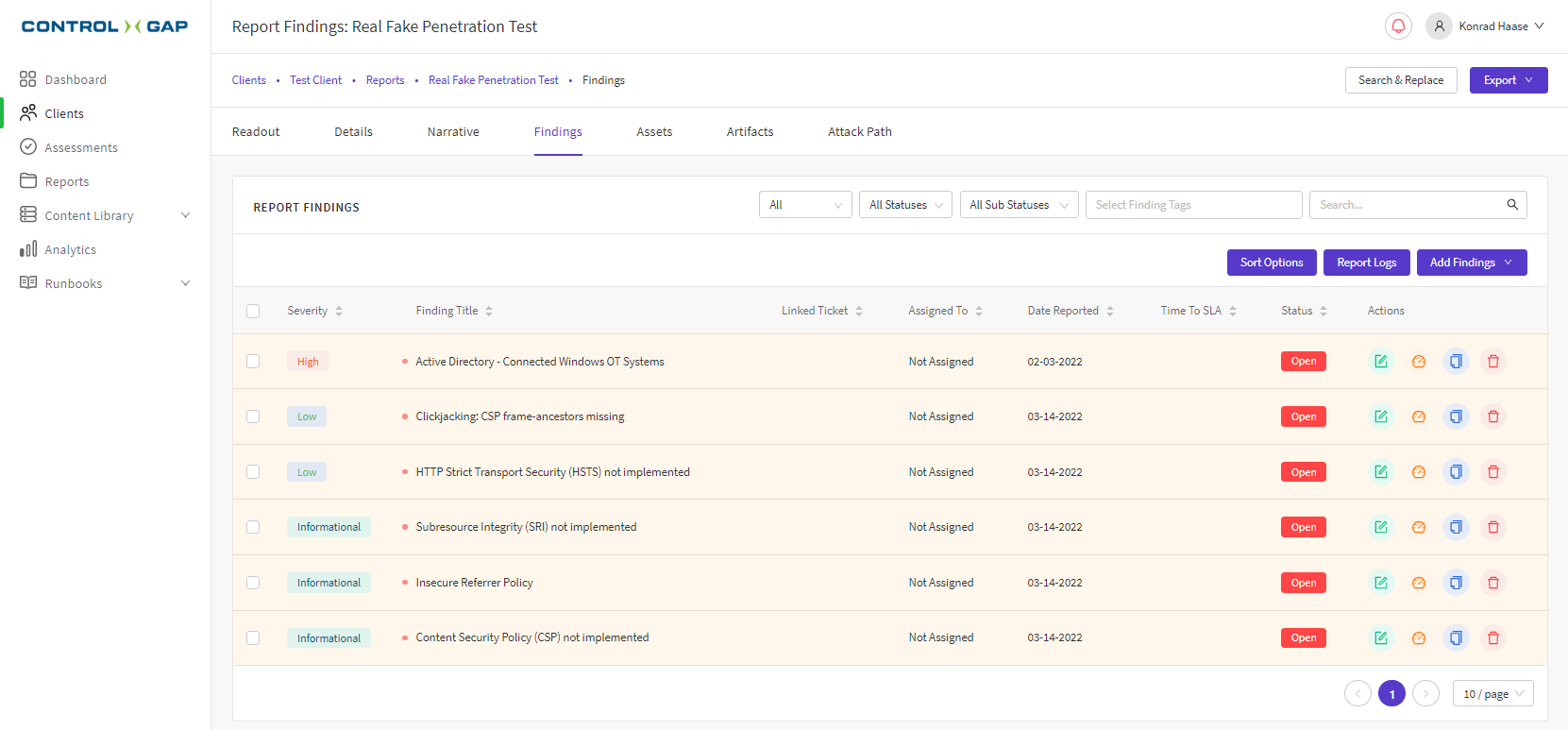Open the 10 / page size dropdown
Screen dimensions: 1568x730
[1492, 694]
